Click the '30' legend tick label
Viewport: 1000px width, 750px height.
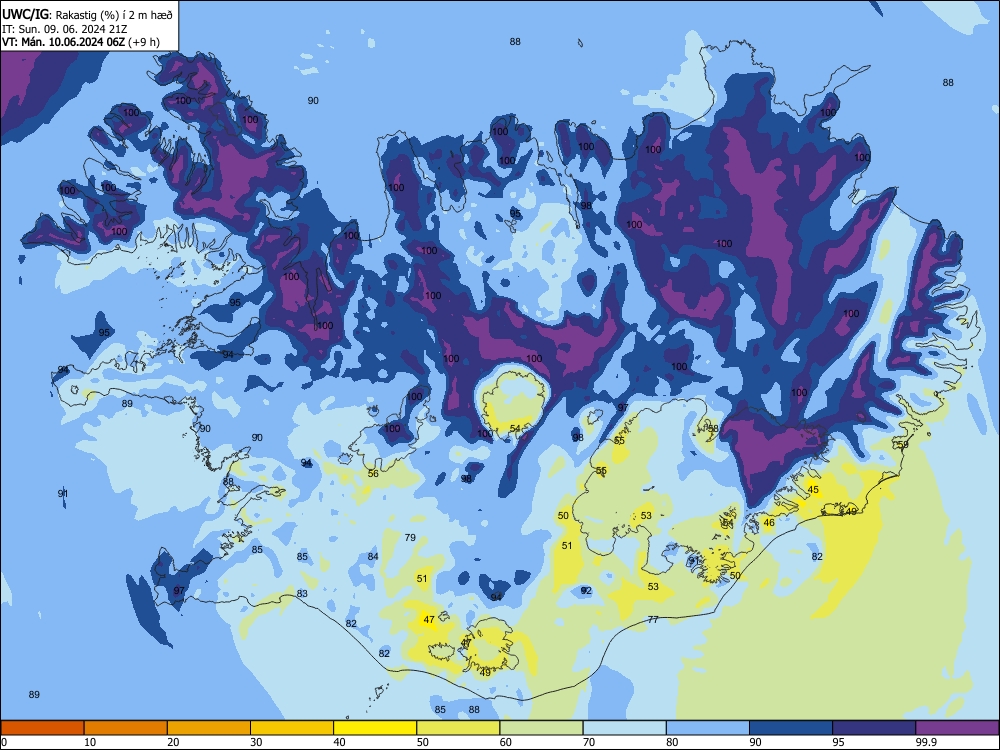[256, 742]
